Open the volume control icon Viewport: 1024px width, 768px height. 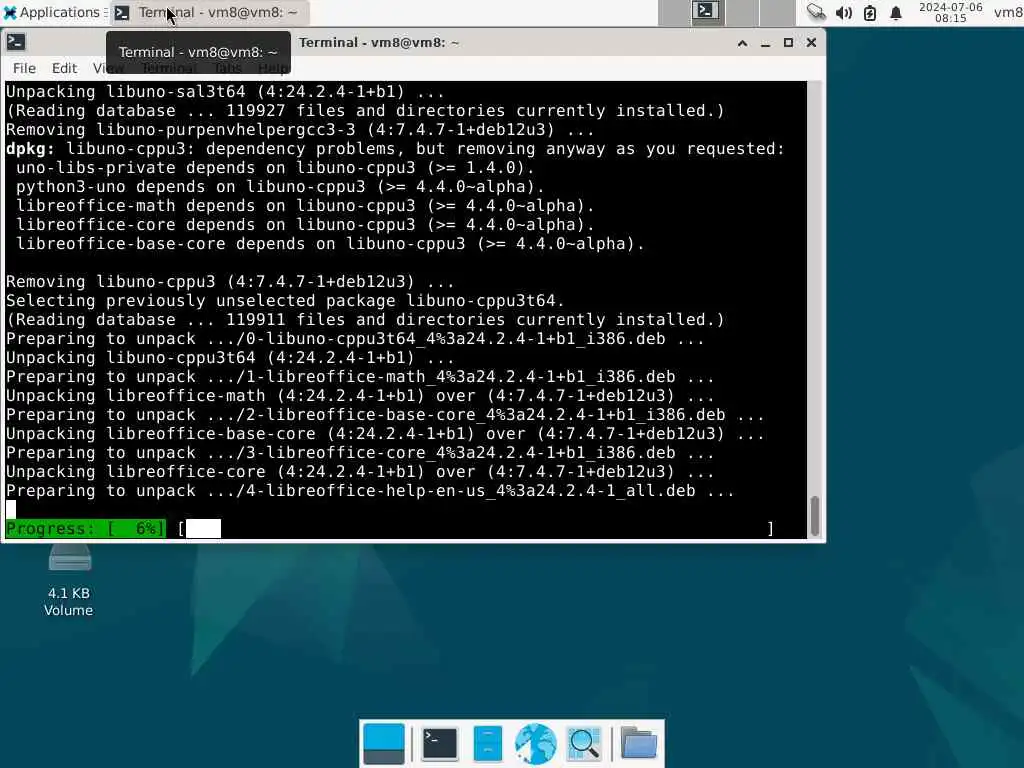click(843, 12)
